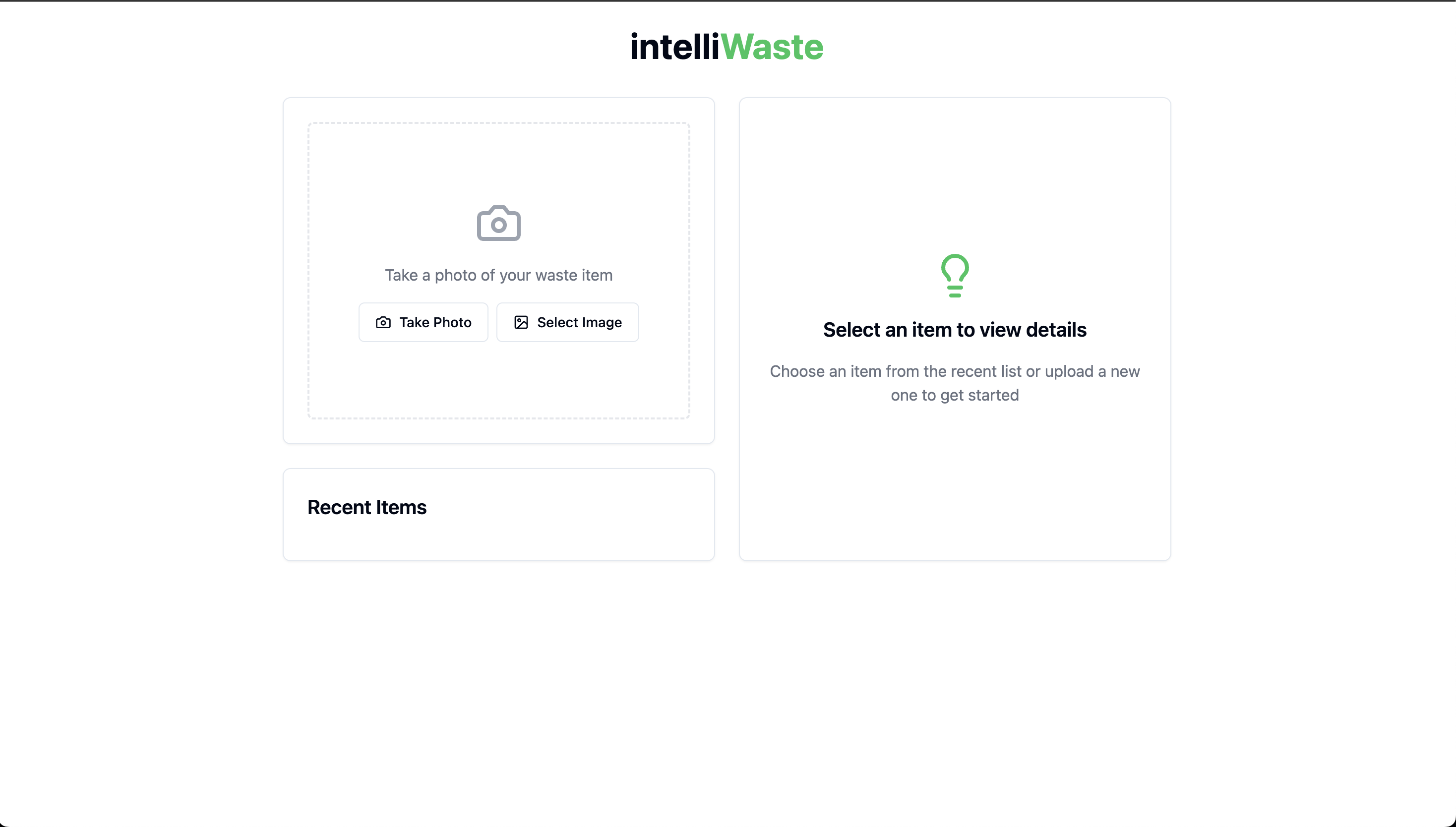Click the green lightbulb suggestion icon
The width and height of the screenshot is (1456, 827).
955,275
